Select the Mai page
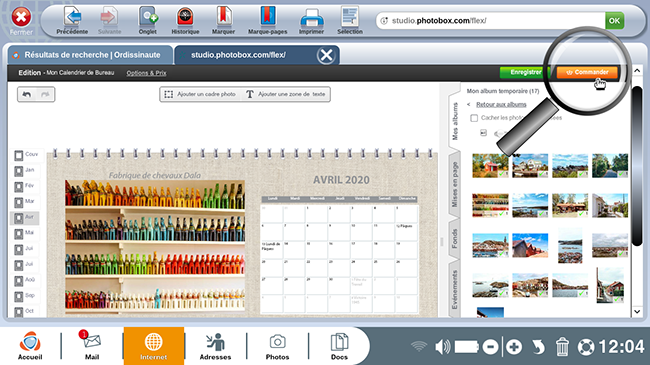The height and width of the screenshot is (365, 650). [24, 234]
